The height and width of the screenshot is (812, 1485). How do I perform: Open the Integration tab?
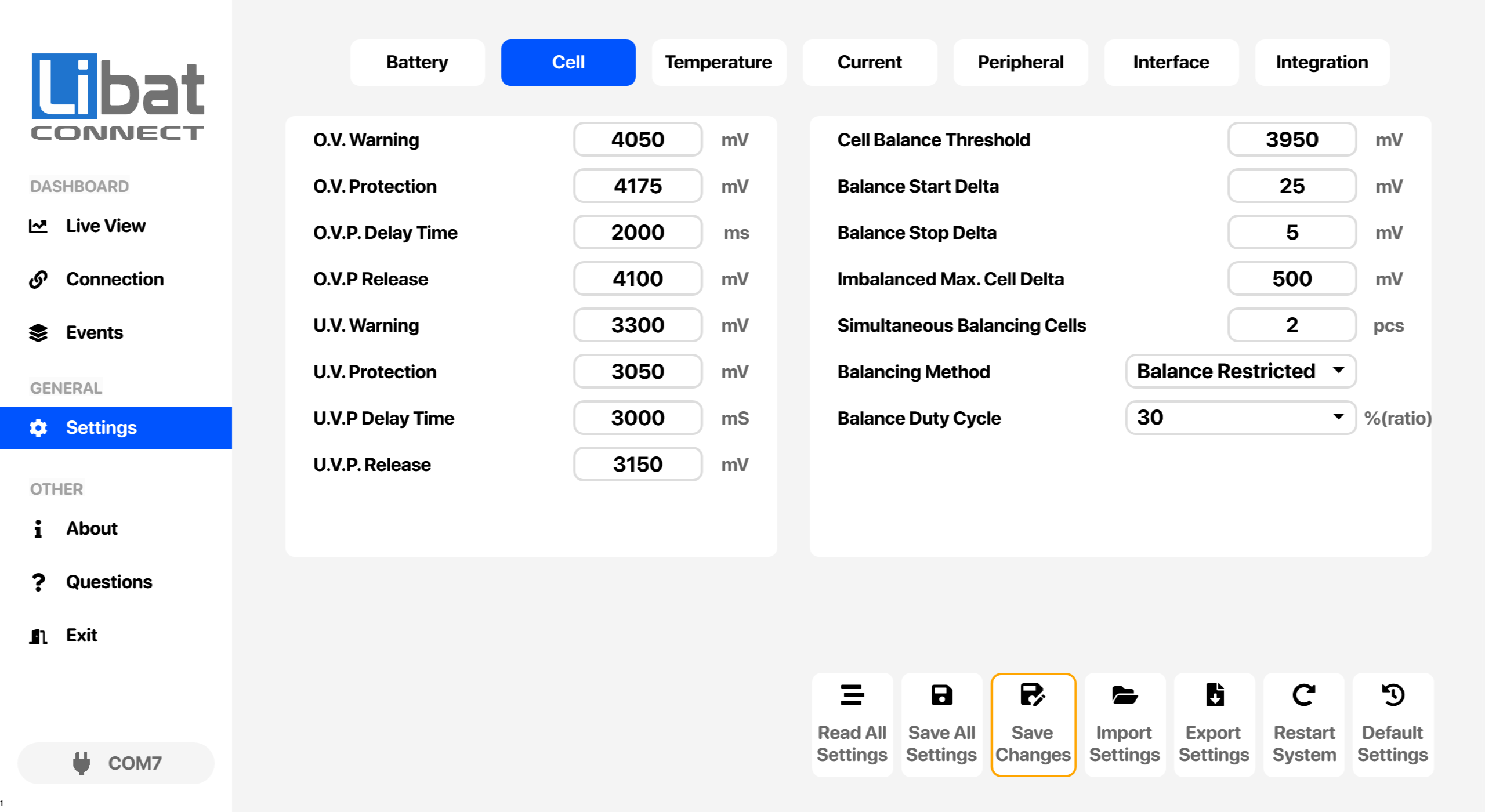tap(1322, 63)
